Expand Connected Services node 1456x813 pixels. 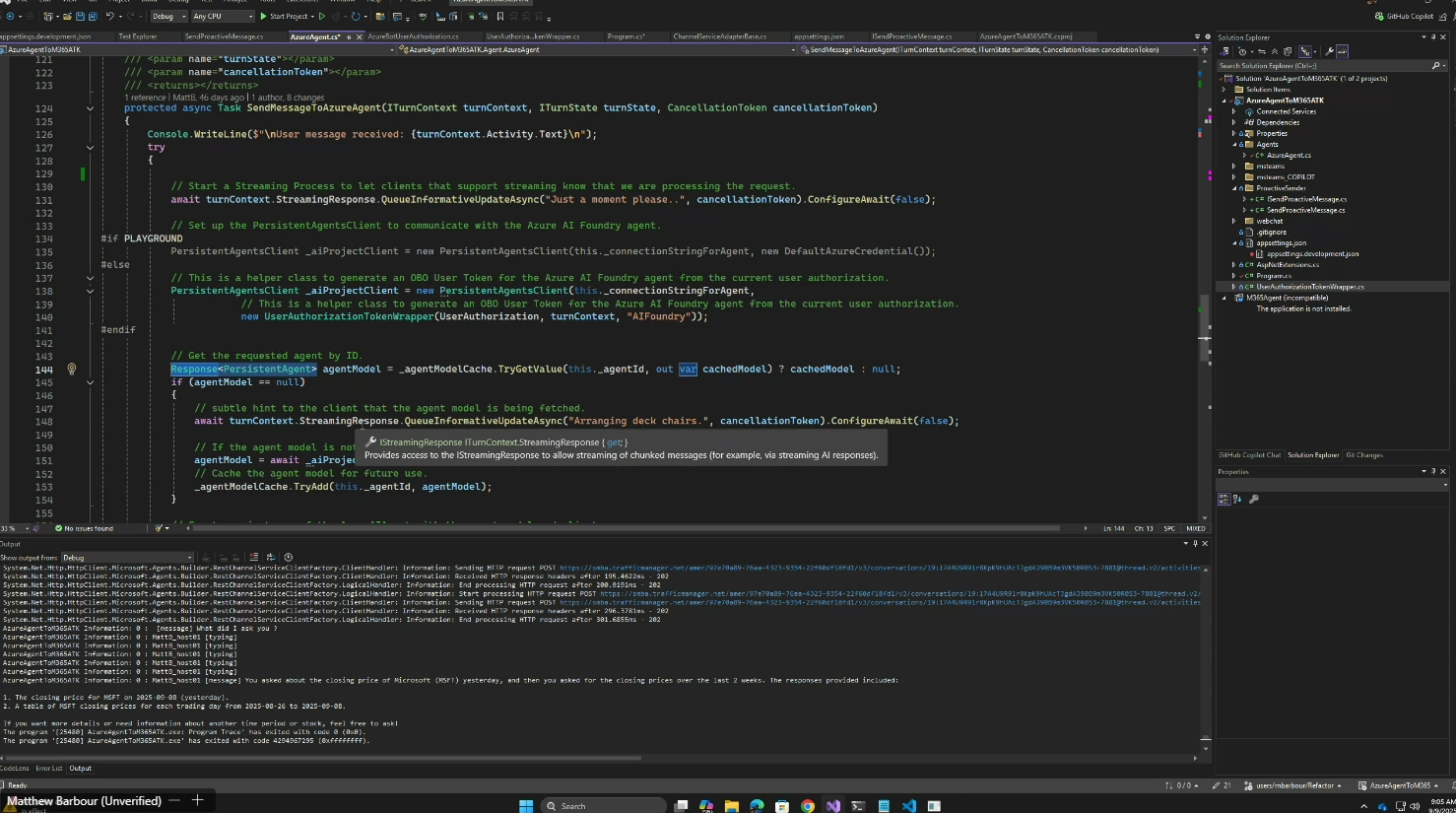[x=1233, y=111]
